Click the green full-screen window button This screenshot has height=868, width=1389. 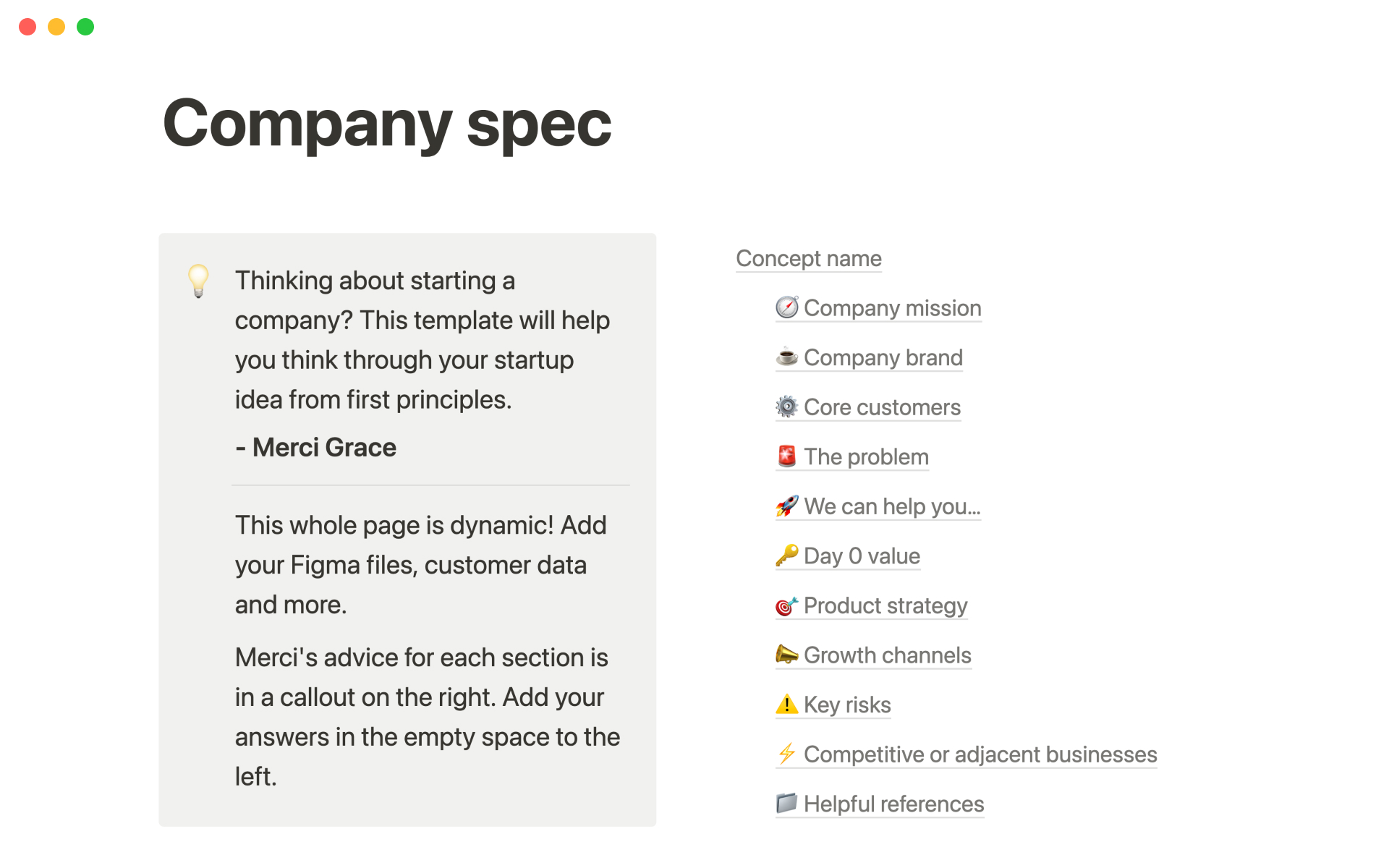coord(85,27)
